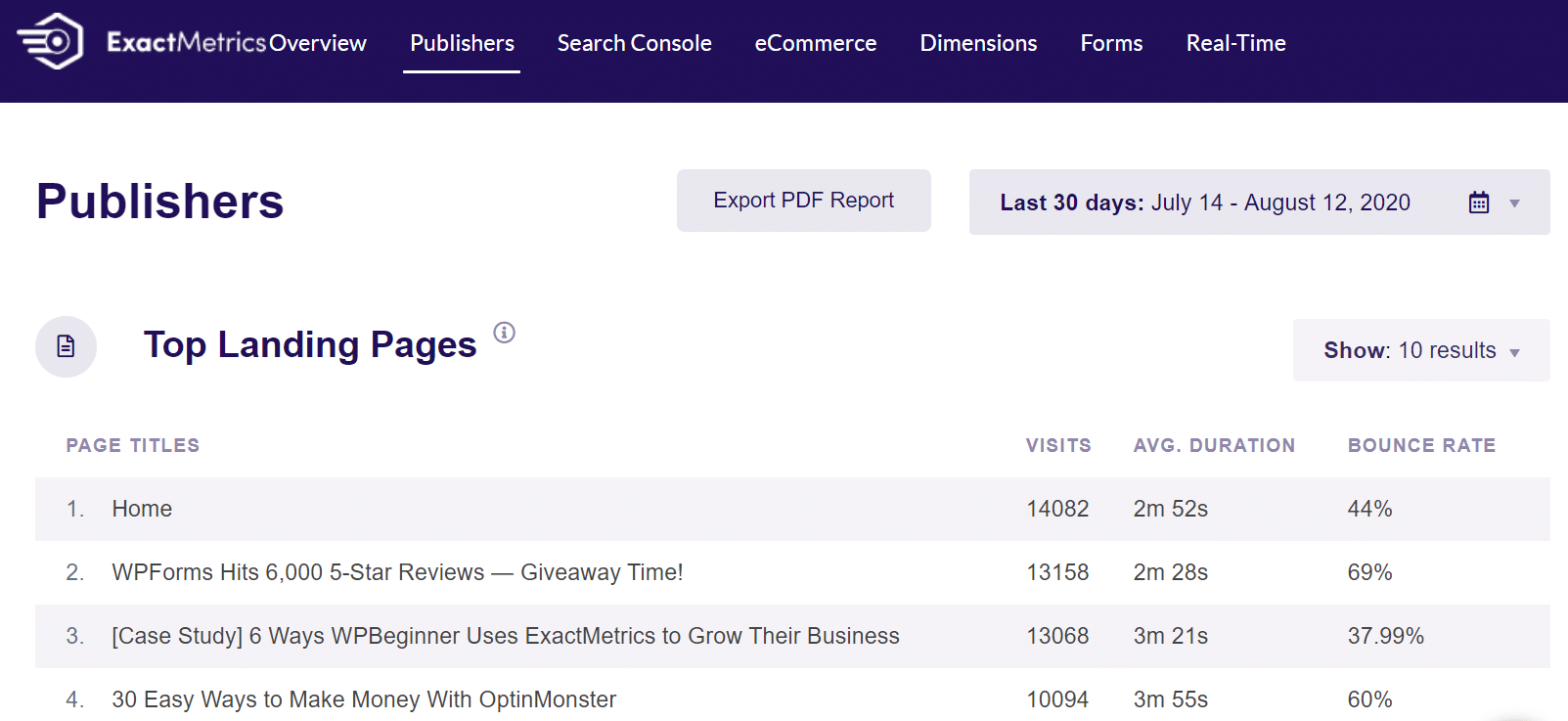This screenshot has width=1568, height=721.
Task: Click the BOUNCE RATE column header
Action: coord(1421,445)
